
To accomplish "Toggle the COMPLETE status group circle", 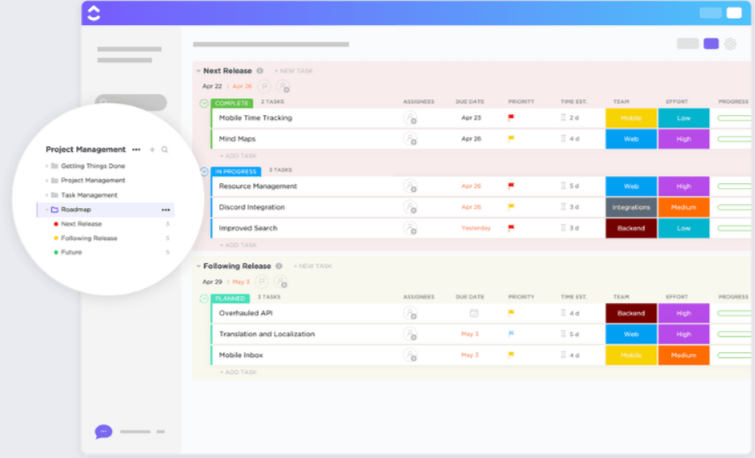I will (x=204, y=103).
